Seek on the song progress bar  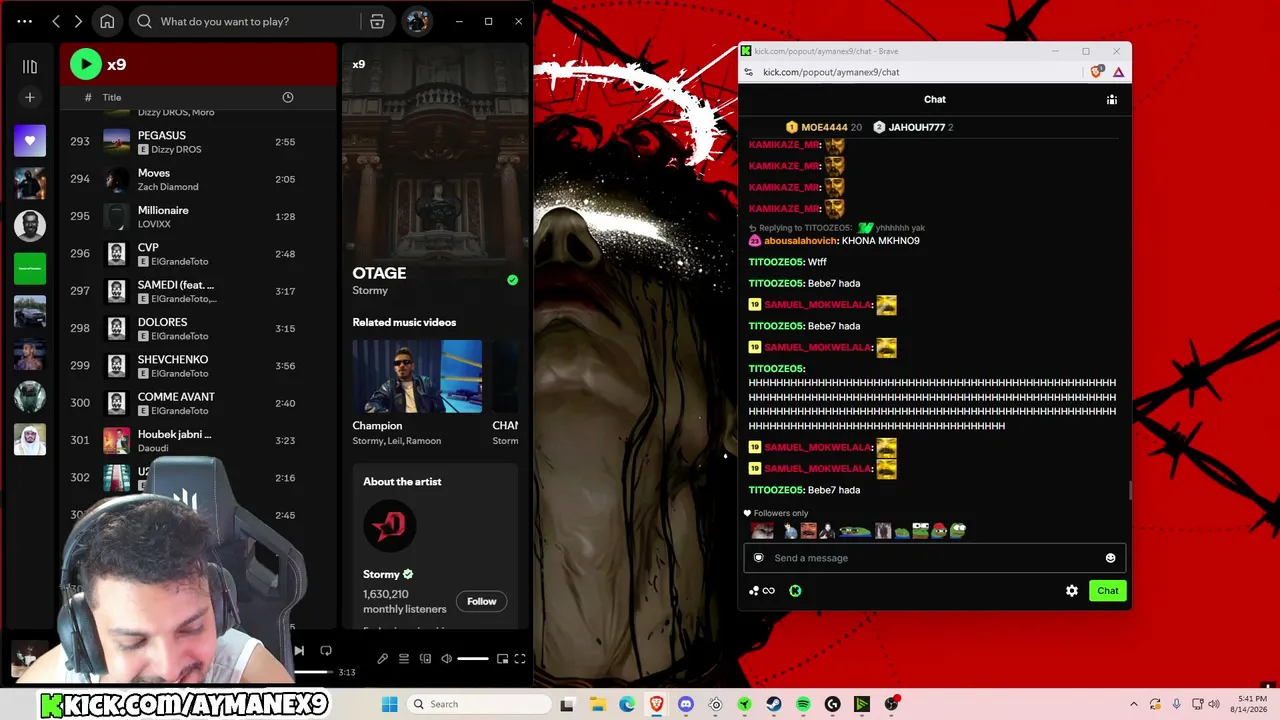point(314,672)
